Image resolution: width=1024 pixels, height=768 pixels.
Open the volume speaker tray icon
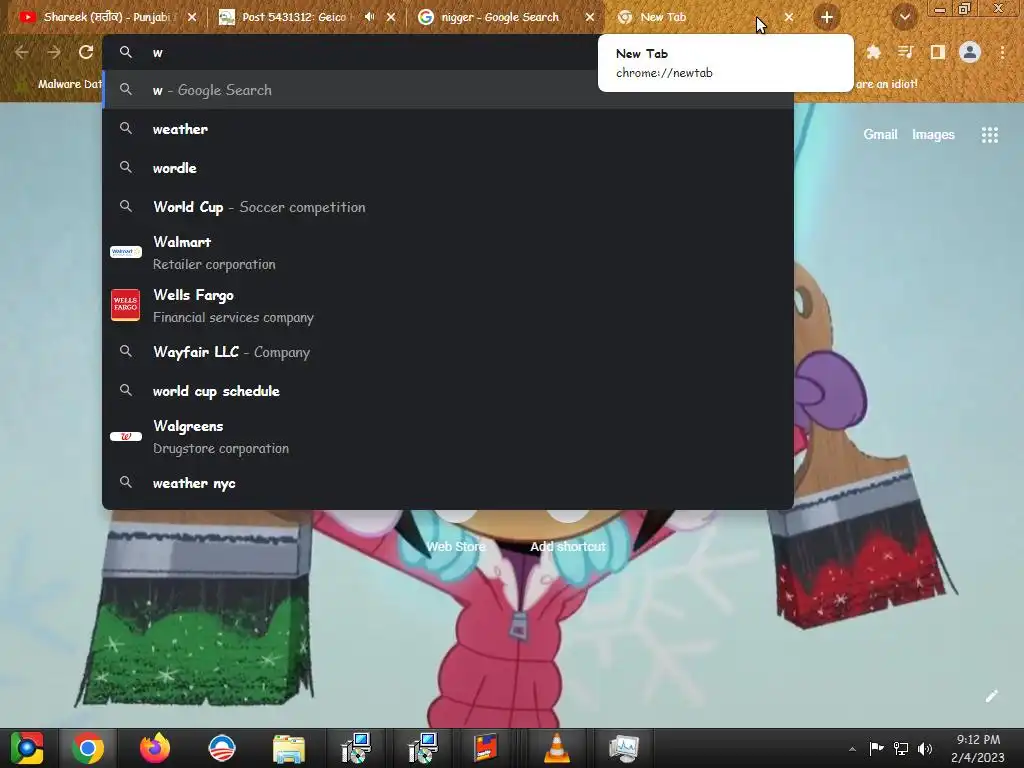pos(925,748)
